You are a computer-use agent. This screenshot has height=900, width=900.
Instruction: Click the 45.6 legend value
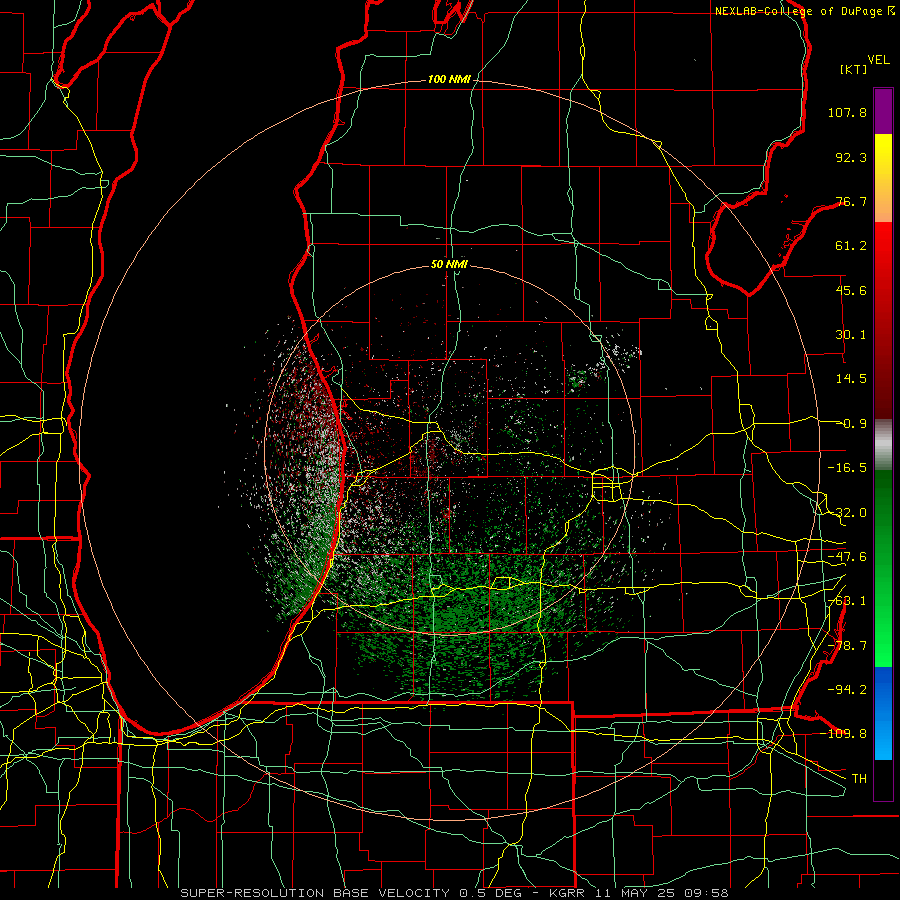[851, 290]
